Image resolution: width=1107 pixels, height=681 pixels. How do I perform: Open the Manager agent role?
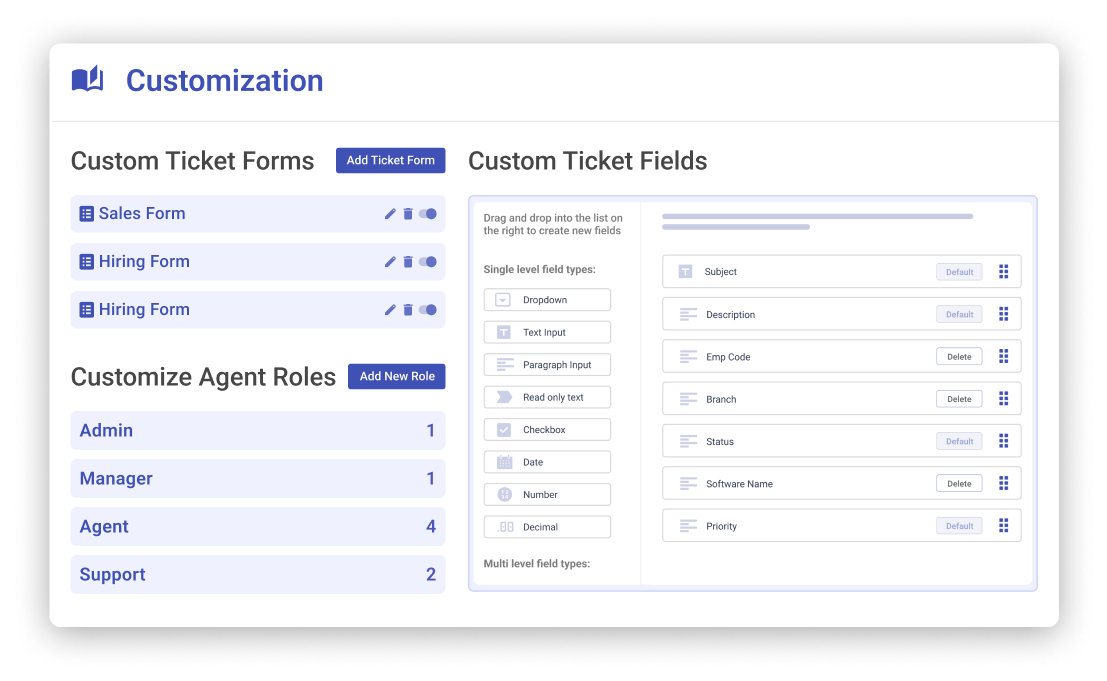[257, 479]
